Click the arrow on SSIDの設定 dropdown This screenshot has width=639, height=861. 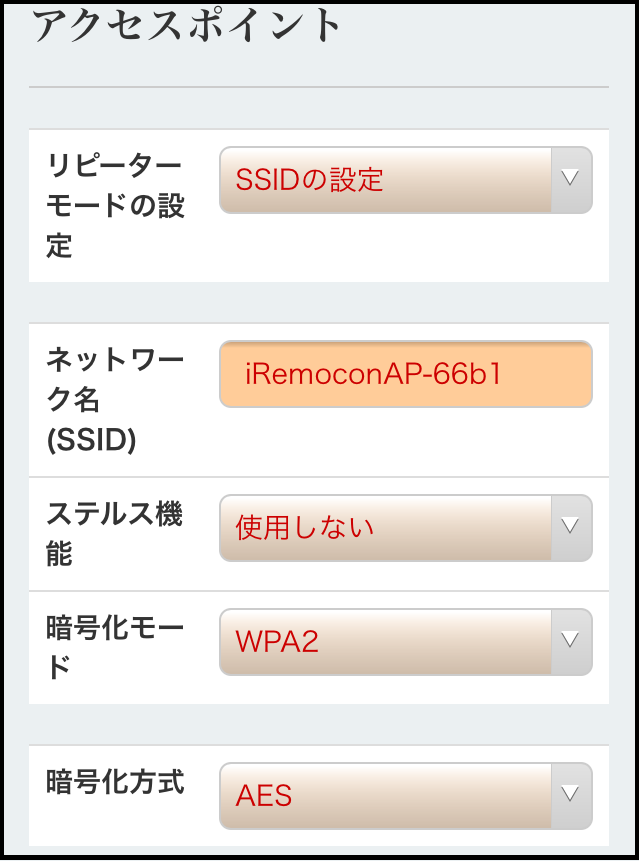(x=571, y=180)
